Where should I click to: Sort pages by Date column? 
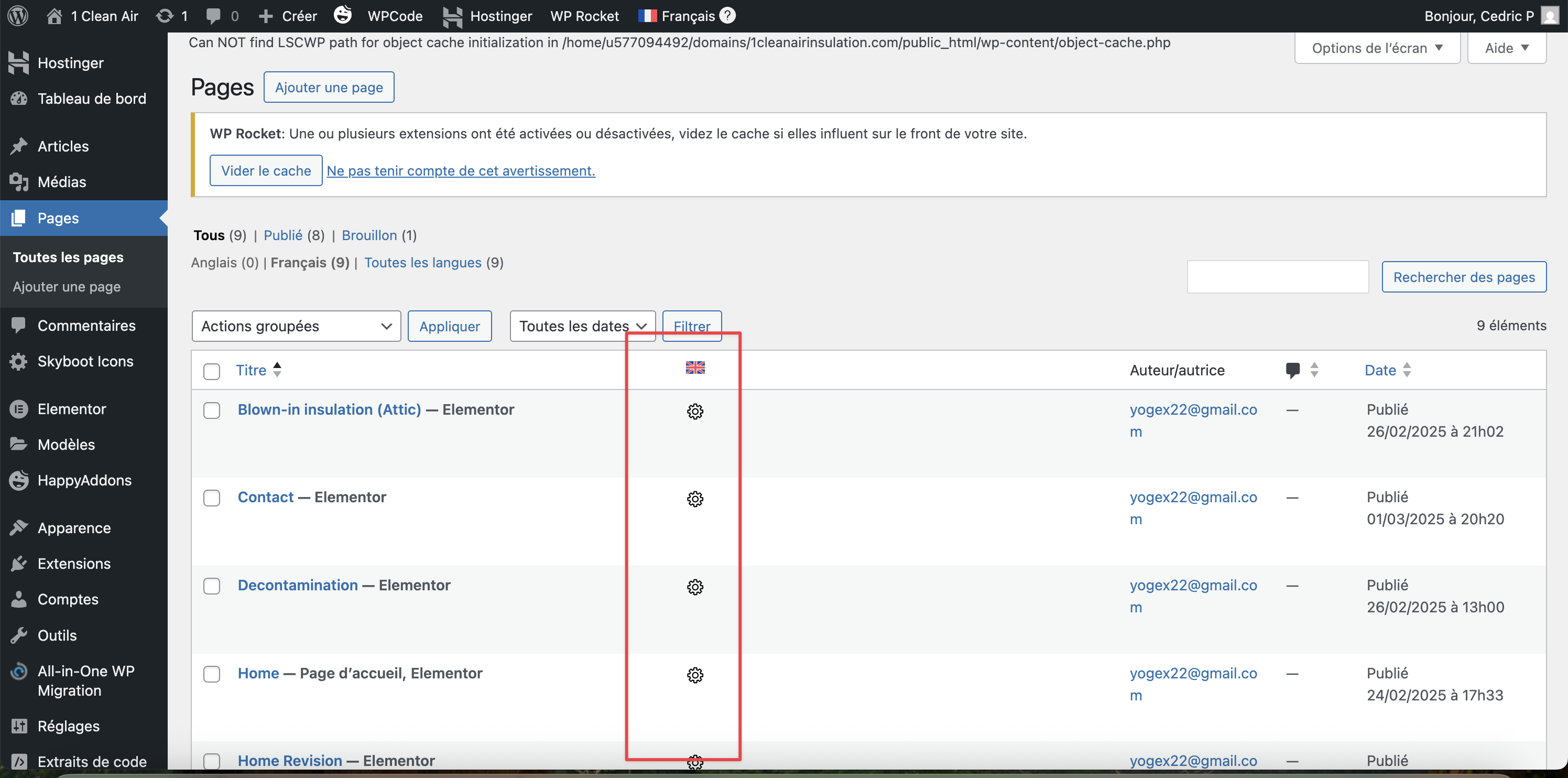pyautogui.click(x=1387, y=370)
